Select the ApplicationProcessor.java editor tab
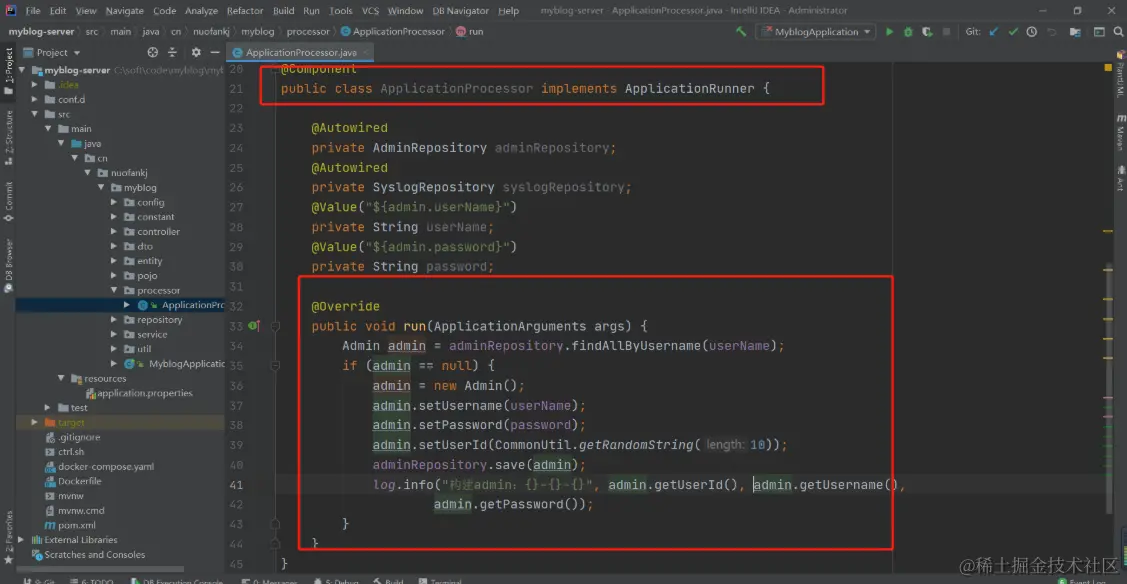The width and height of the screenshot is (1127, 584). 300,52
